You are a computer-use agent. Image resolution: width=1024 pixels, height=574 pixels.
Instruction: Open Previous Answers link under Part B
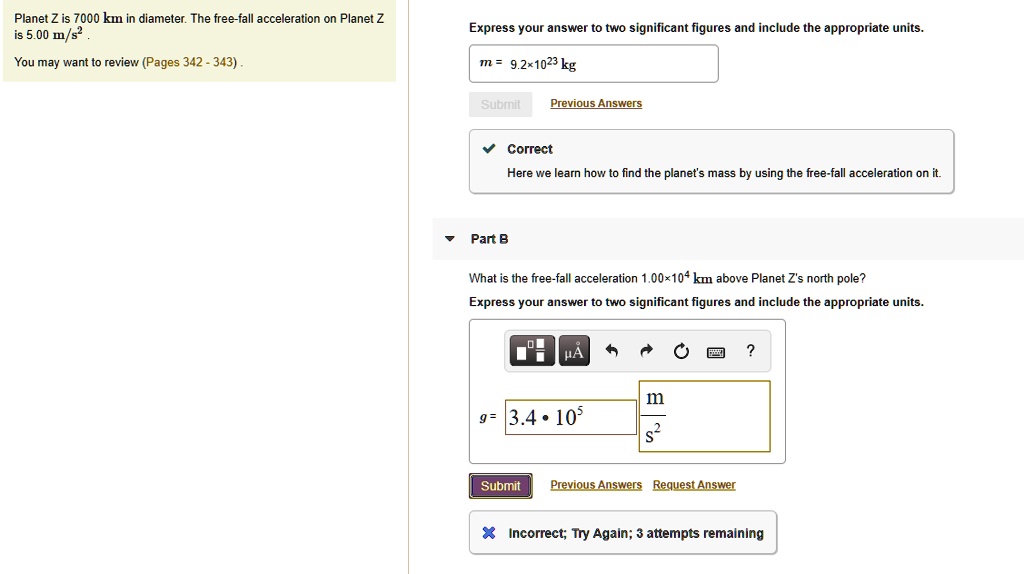[x=596, y=485]
